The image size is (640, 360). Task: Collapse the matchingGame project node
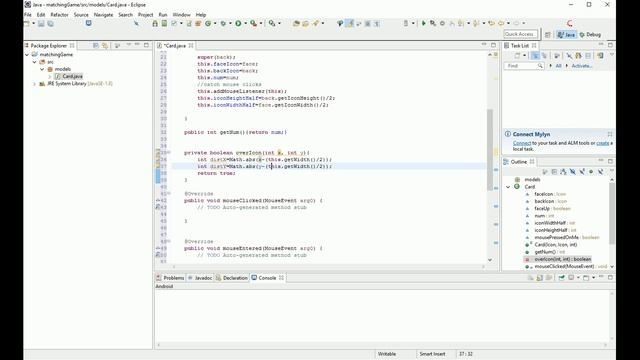pyautogui.click(x=27, y=55)
